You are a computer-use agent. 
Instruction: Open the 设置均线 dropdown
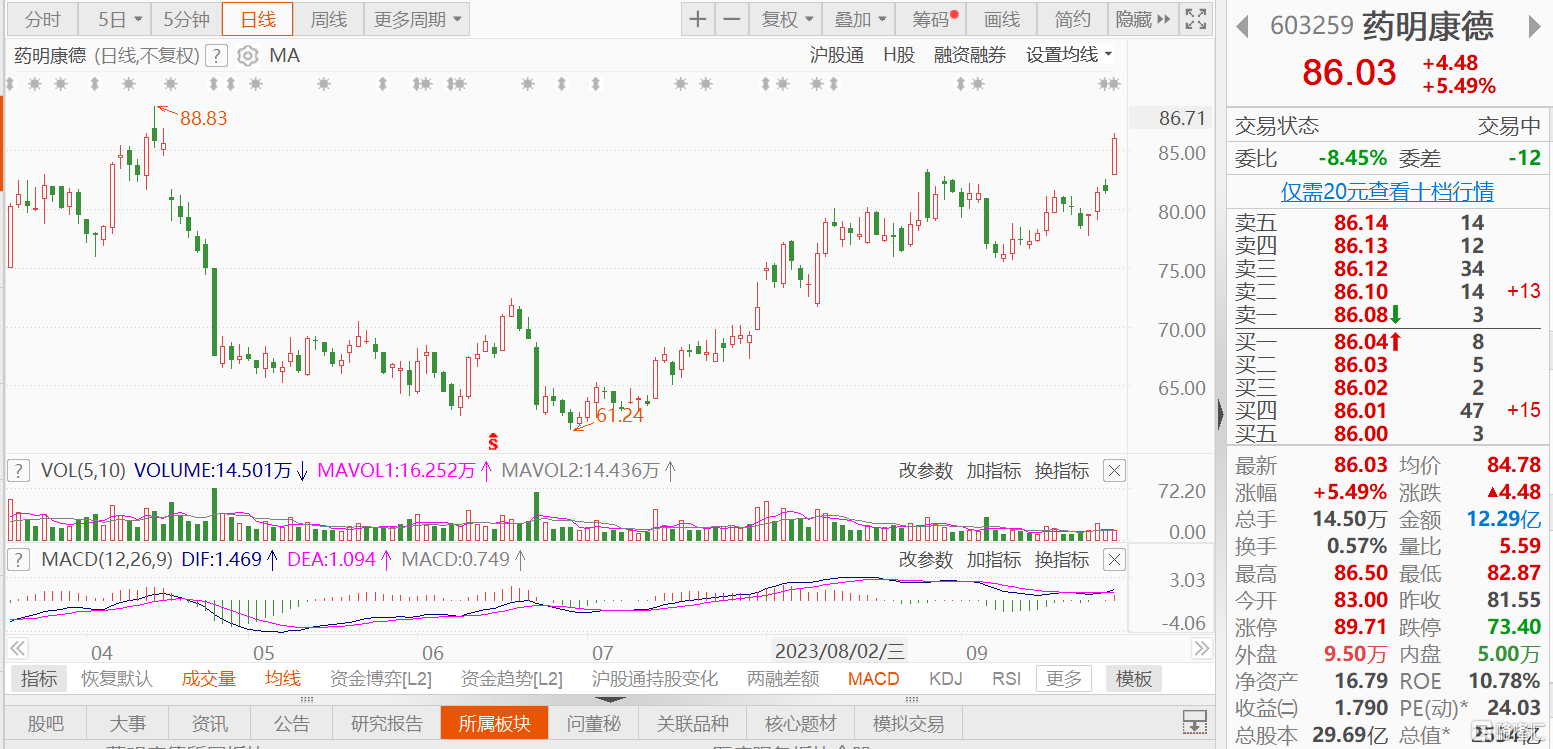pos(1069,55)
